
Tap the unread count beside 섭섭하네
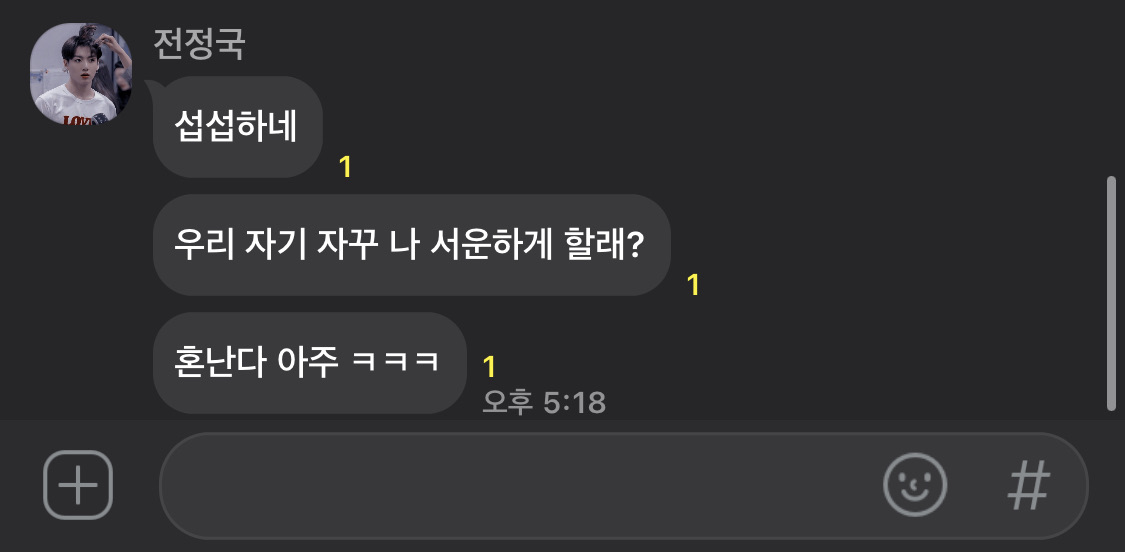[x=345, y=167]
